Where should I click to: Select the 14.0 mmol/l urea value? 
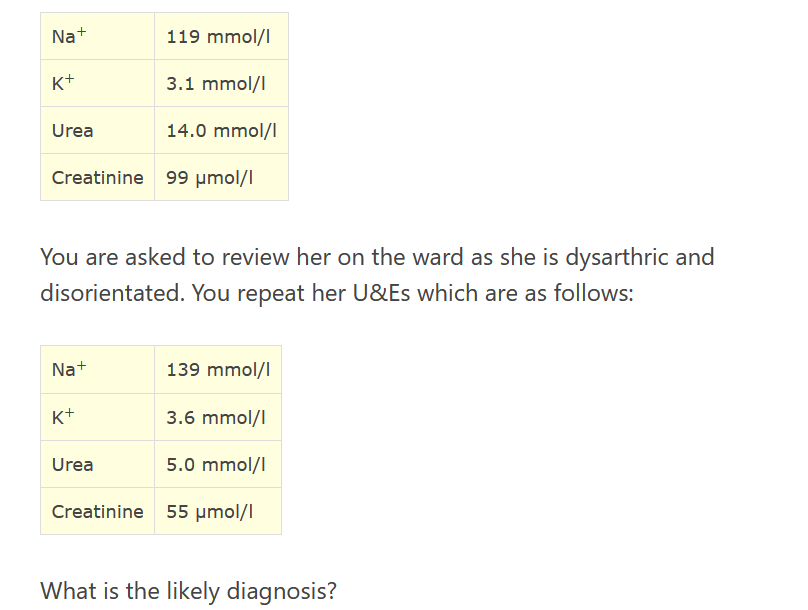click(221, 130)
